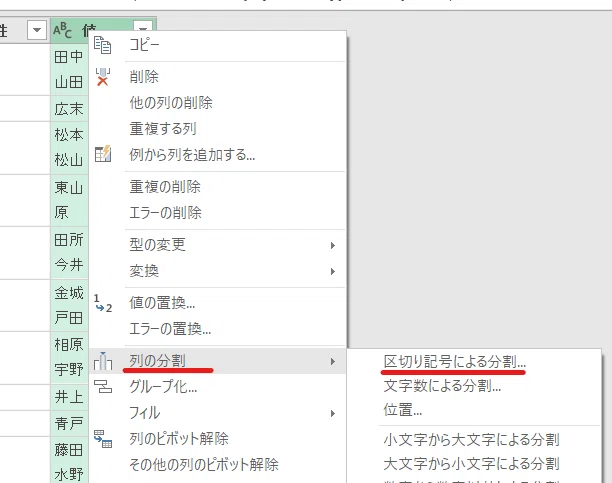Click the cell 松山
Viewport: 612px width, 483px height.
tap(69, 160)
